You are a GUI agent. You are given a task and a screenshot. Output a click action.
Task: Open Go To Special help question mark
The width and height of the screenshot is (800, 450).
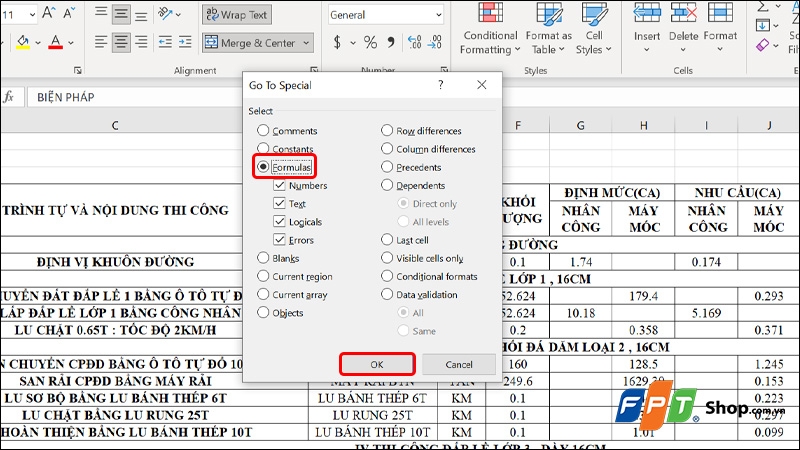click(441, 85)
